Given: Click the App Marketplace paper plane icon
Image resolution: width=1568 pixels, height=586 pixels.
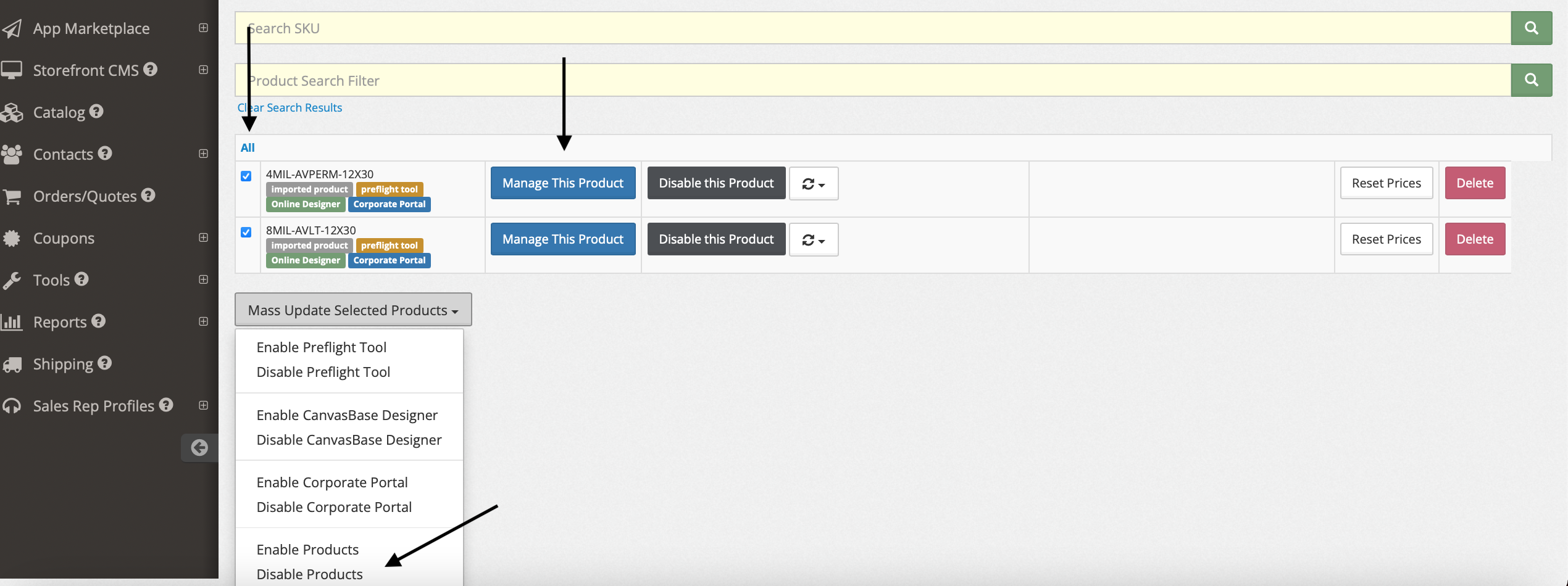Looking at the screenshot, I should (x=12, y=28).
